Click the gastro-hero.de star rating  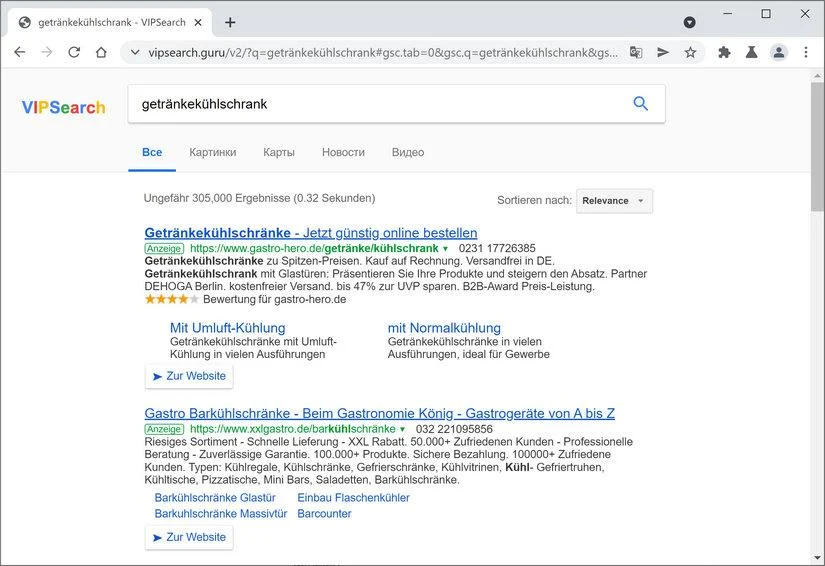pyautogui.click(x=172, y=299)
